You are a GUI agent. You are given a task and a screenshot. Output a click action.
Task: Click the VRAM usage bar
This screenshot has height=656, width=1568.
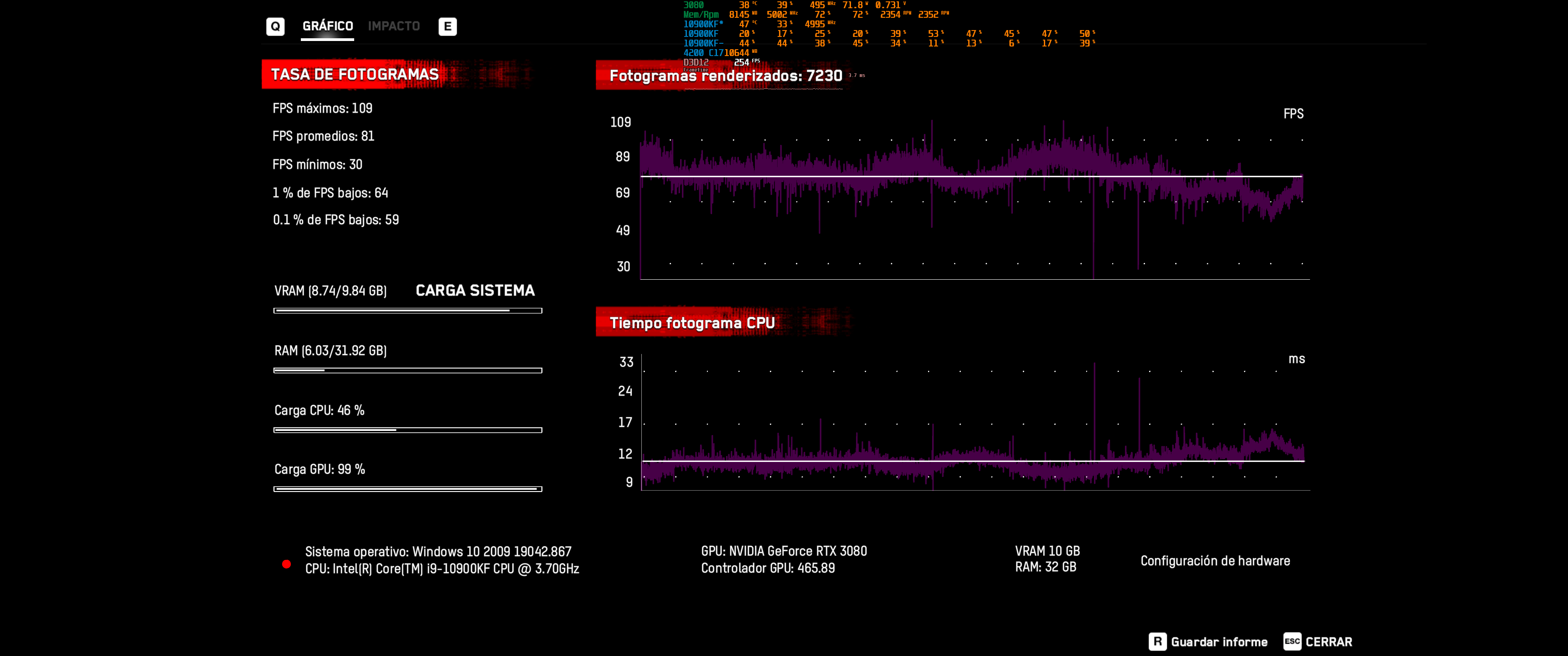(x=407, y=310)
